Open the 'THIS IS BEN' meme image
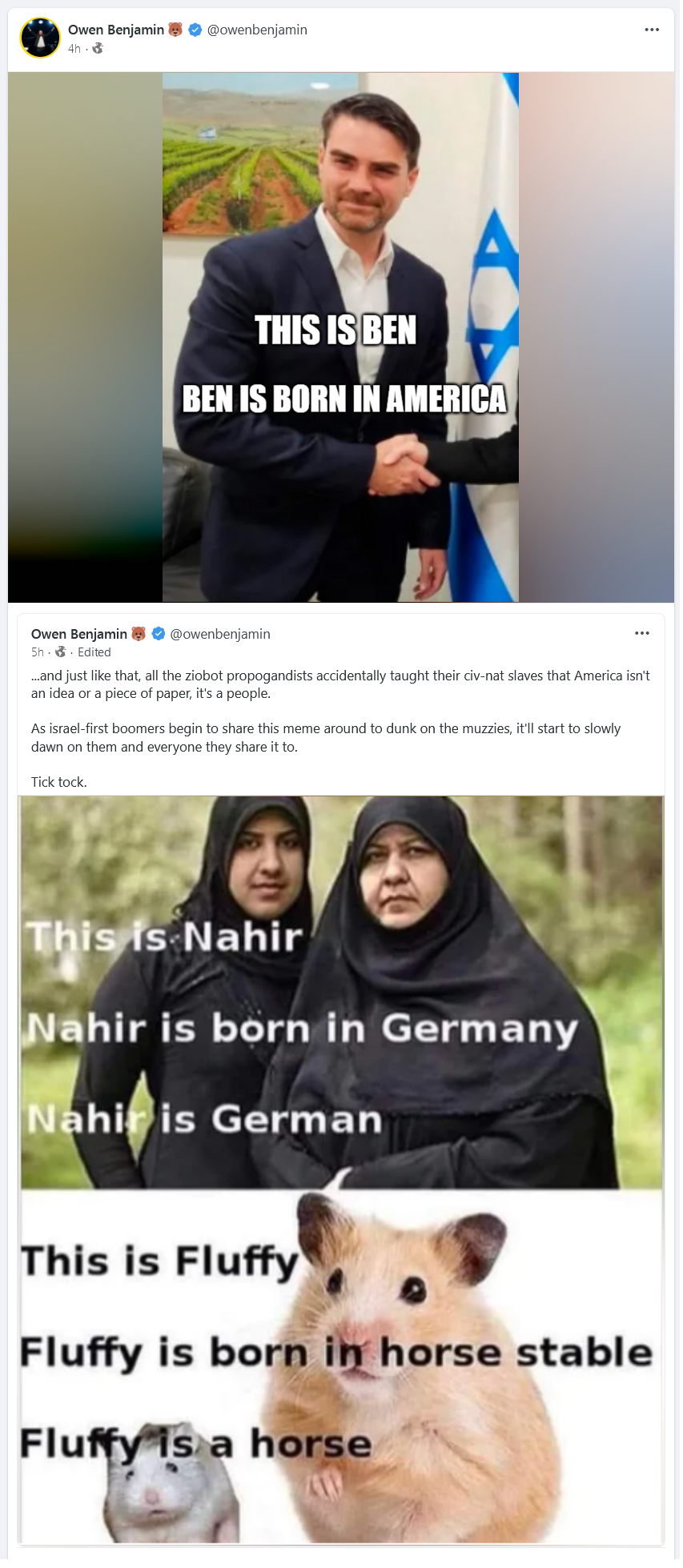Screen dimensions: 683x1568 pyautogui.click(x=341, y=337)
